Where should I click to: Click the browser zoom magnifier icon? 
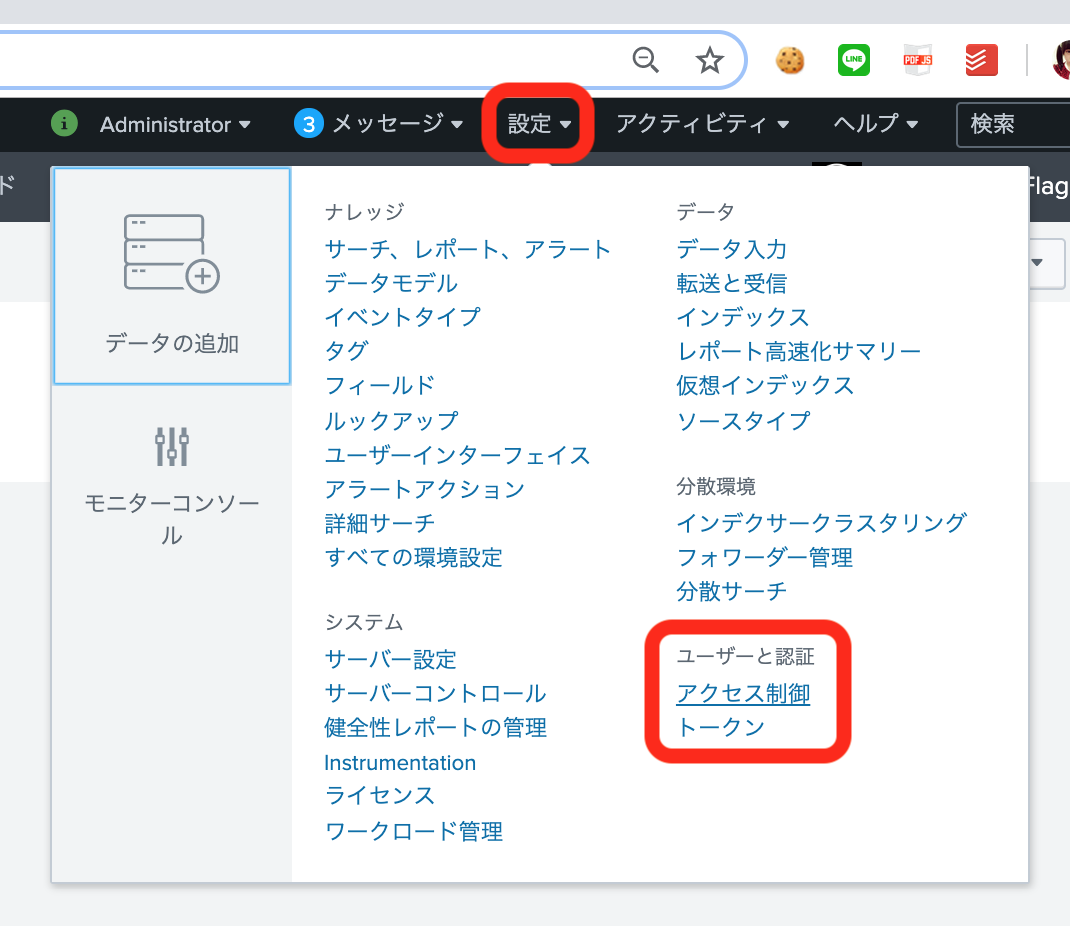click(x=645, y=60)
